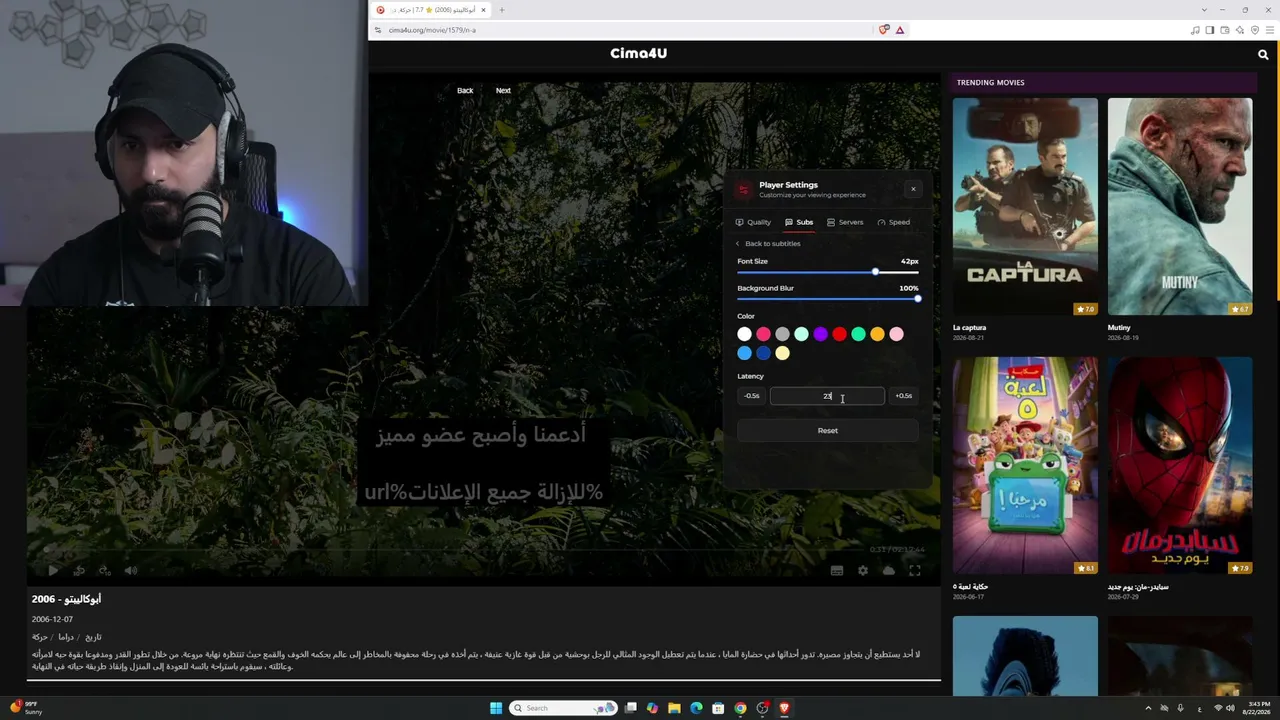Pick the light pink subtitle color
Screen dimensions: 1280x720
click(x=896, y=334)
